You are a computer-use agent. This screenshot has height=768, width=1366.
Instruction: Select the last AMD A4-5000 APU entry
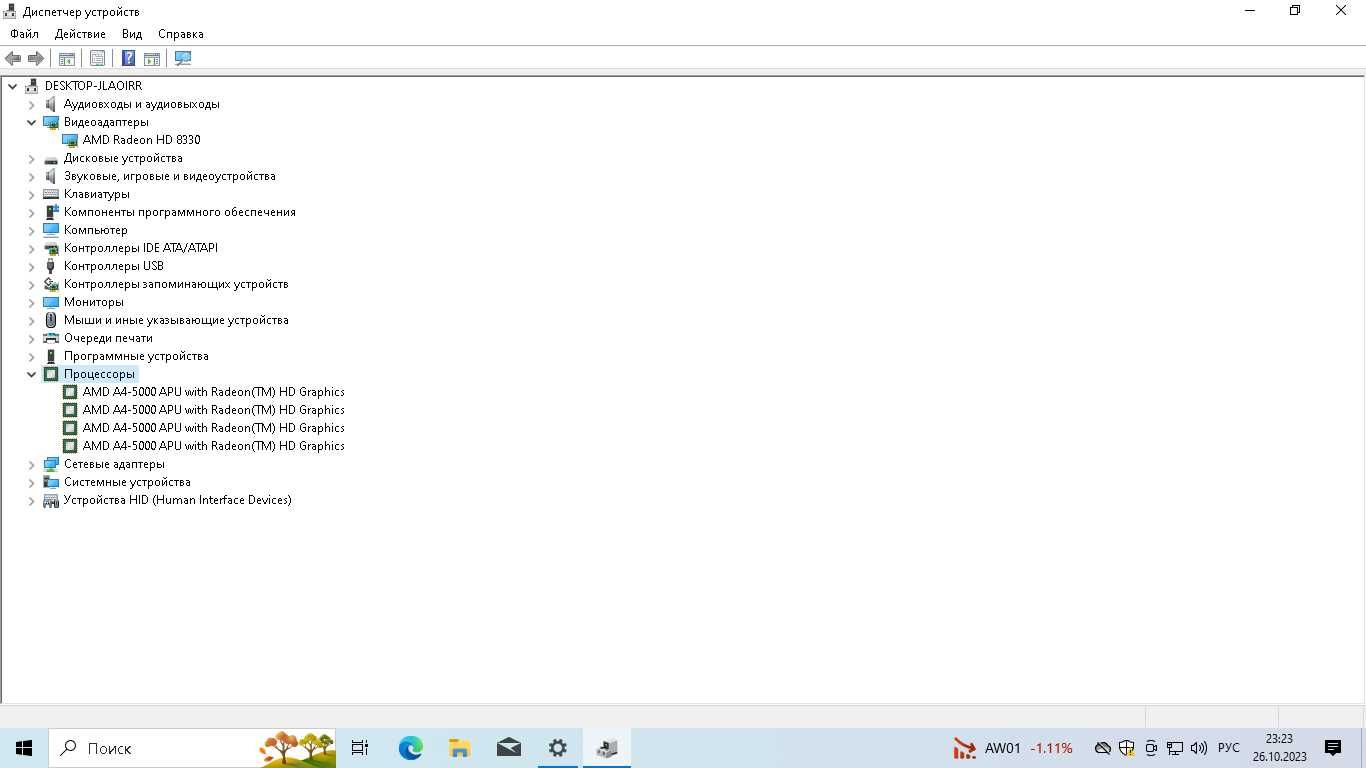[213, 446]
